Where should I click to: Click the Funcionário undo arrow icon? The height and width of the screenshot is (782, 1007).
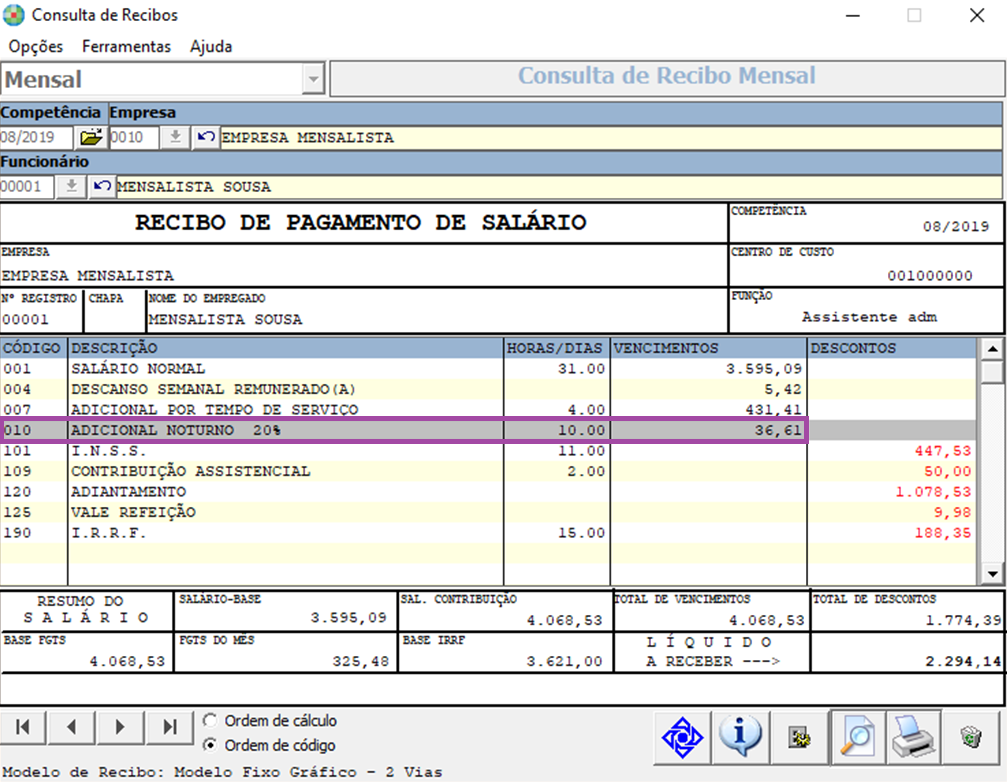(101, 186)
